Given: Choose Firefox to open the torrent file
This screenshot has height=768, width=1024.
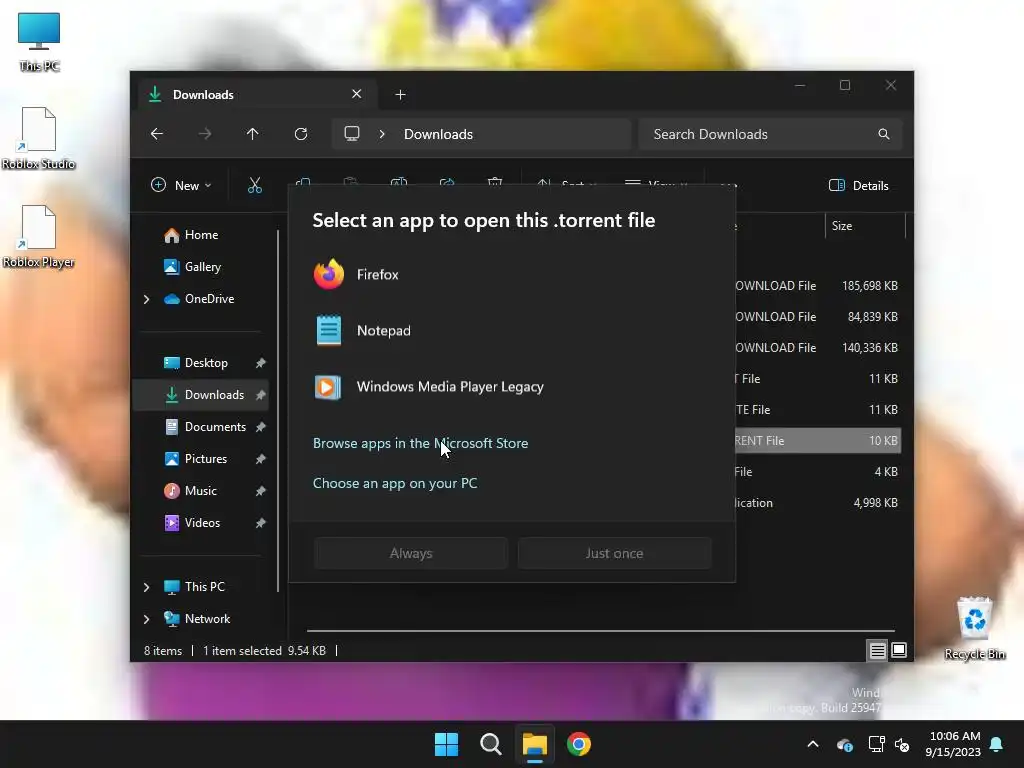Looking at the screenshot, I should pyautogui.click(x=511, y=274).
